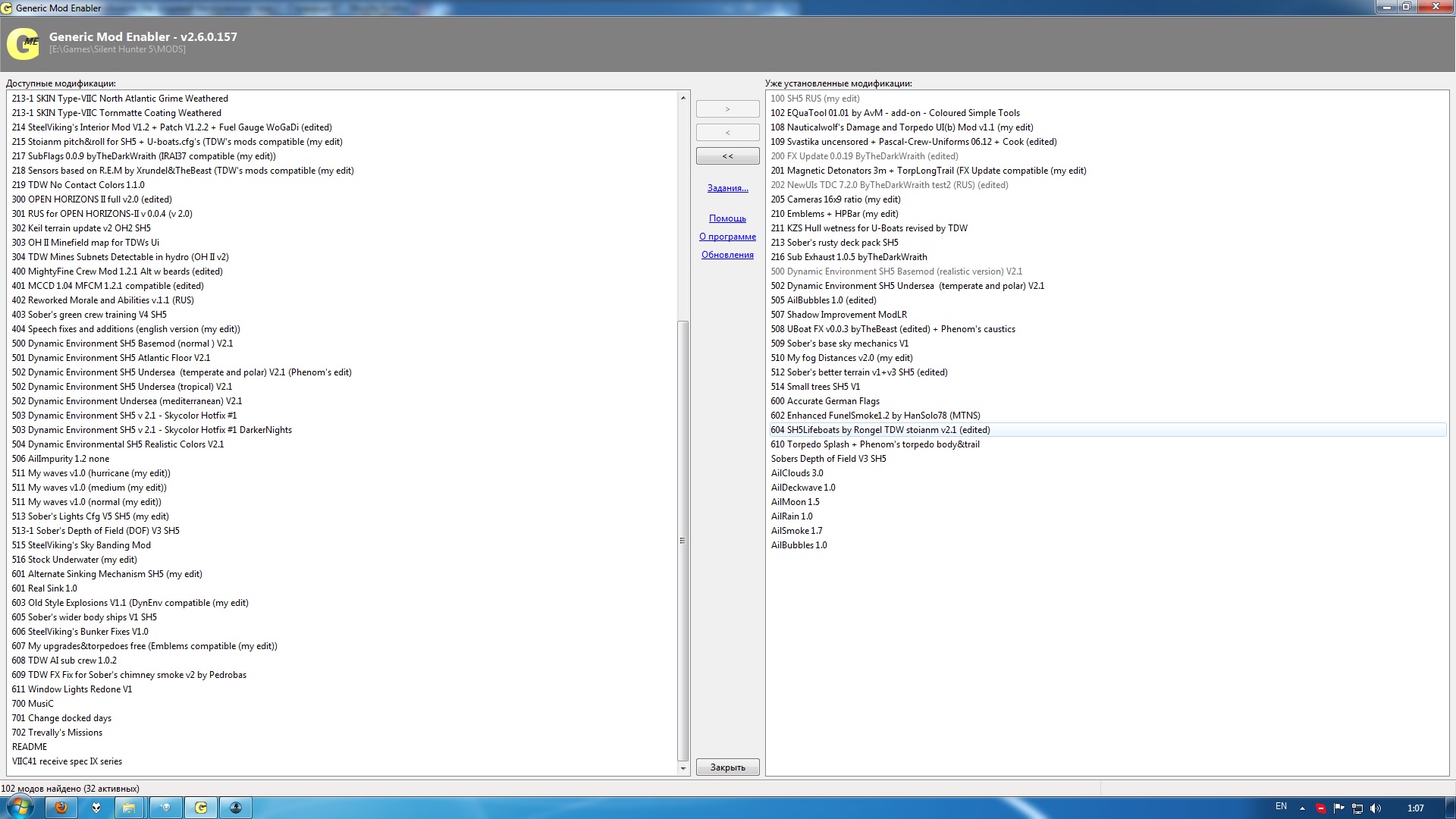This screenshot has height=819, width=1456.
Task: Select '506 AilImpurity 1.2 none'
Action: coord(61,459)
